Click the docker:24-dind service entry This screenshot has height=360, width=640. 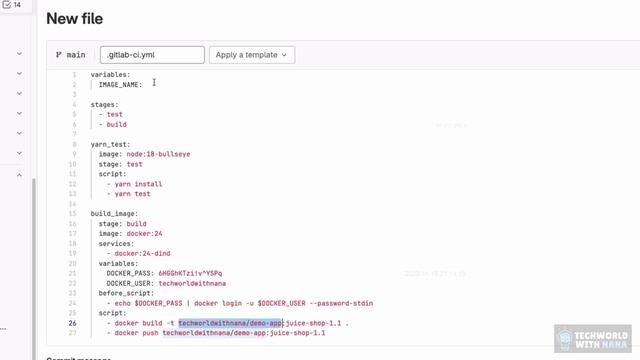click(138, 253)
